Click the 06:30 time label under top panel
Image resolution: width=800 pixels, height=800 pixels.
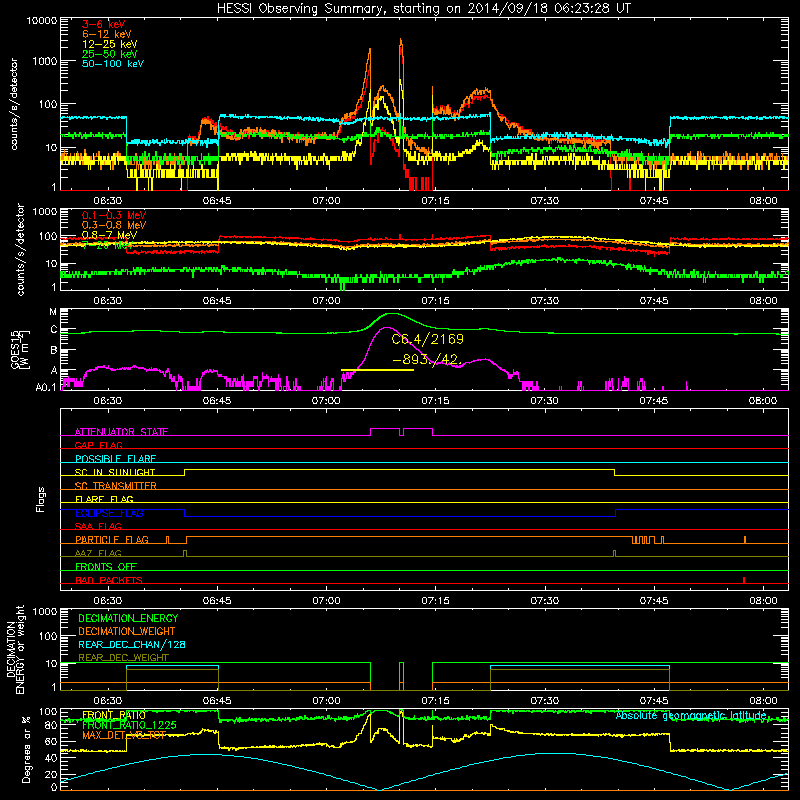click(108, 201)
